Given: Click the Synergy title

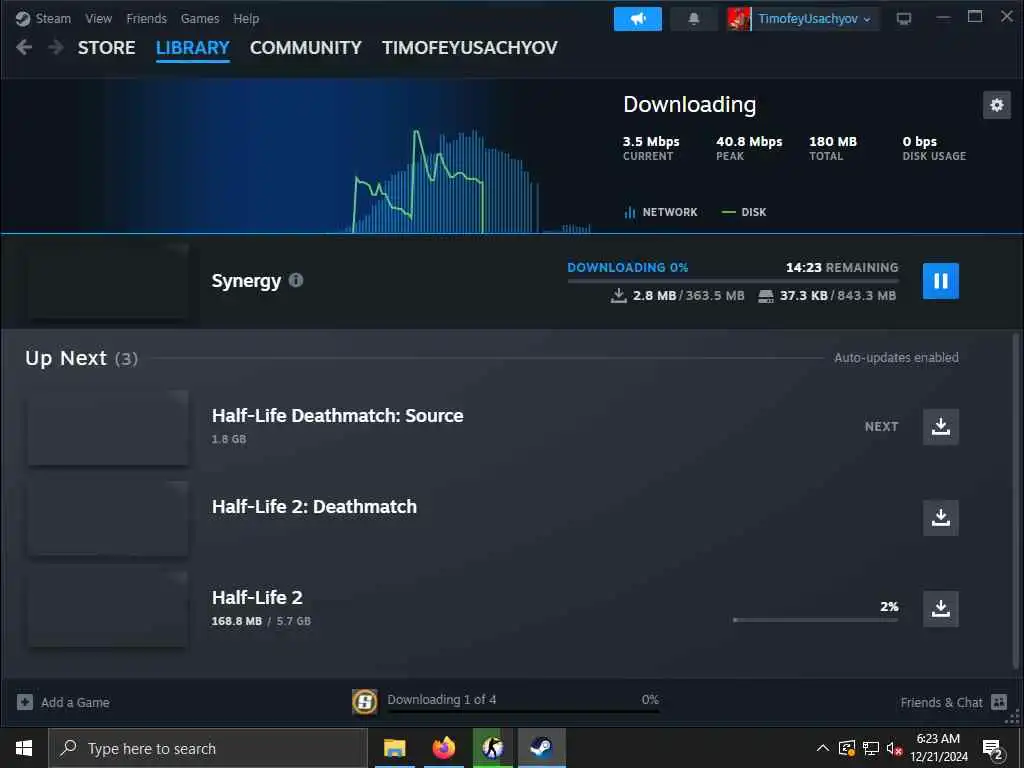Looking at the screenshot, I should (246, 281).
